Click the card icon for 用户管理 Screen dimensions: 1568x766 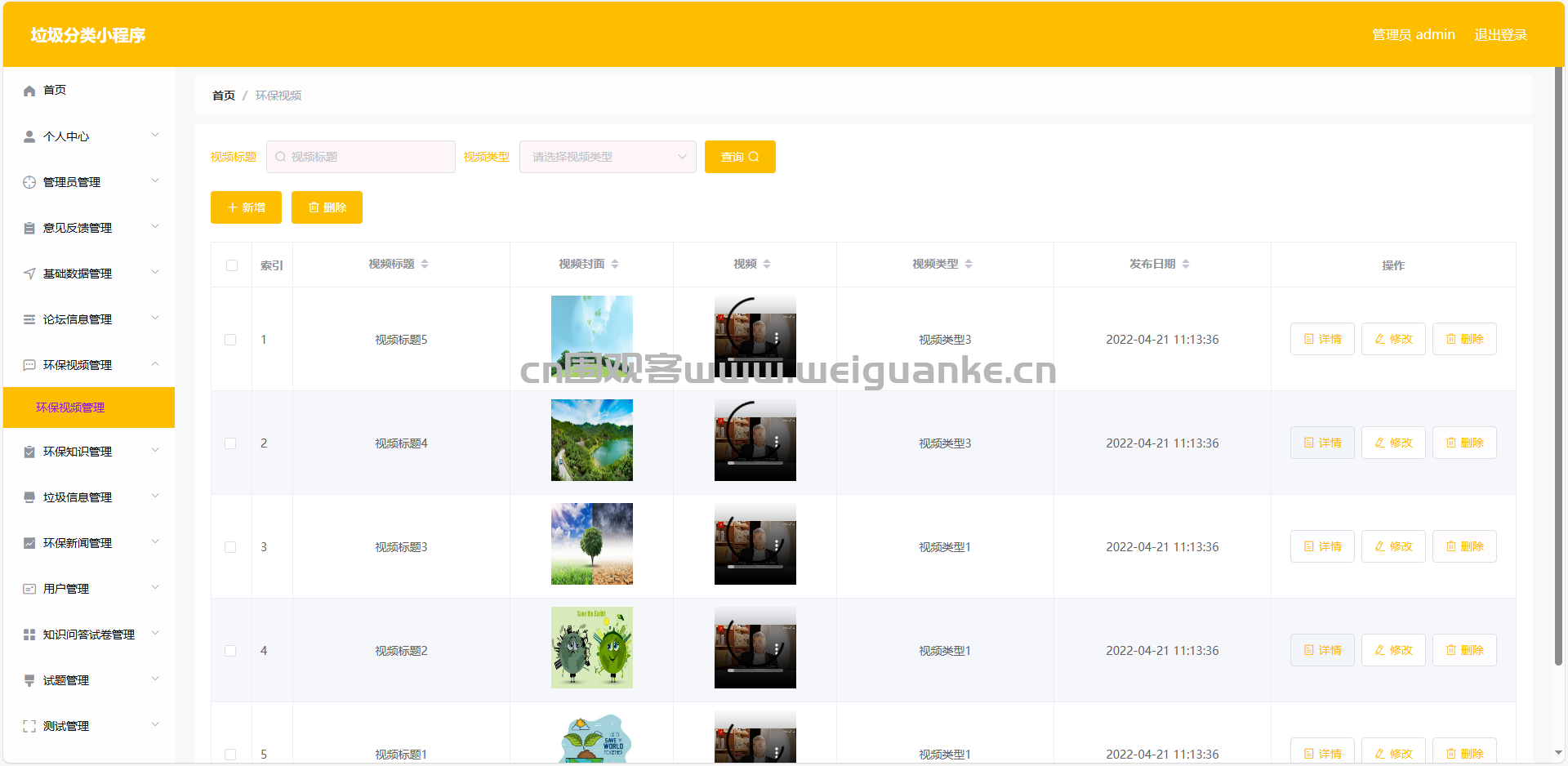click(29, 589)
